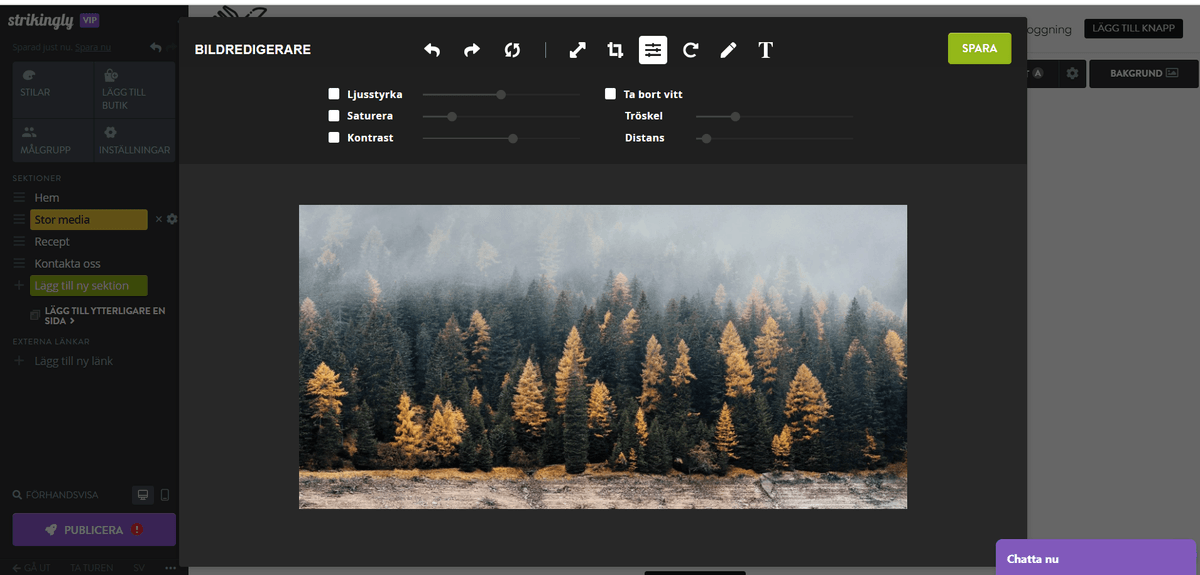Select Kontakta oss section item
The height and width of the screenshot is (575, 1200).
(x=67, y=264)
